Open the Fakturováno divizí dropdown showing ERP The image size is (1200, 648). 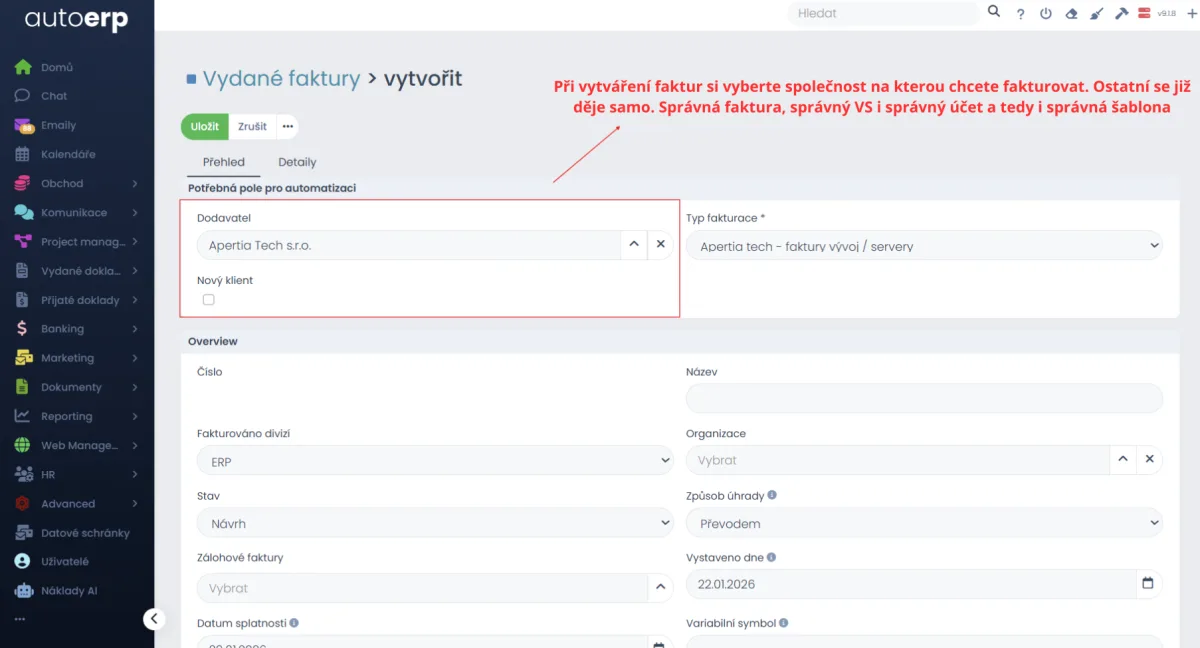tap(435, 460)
